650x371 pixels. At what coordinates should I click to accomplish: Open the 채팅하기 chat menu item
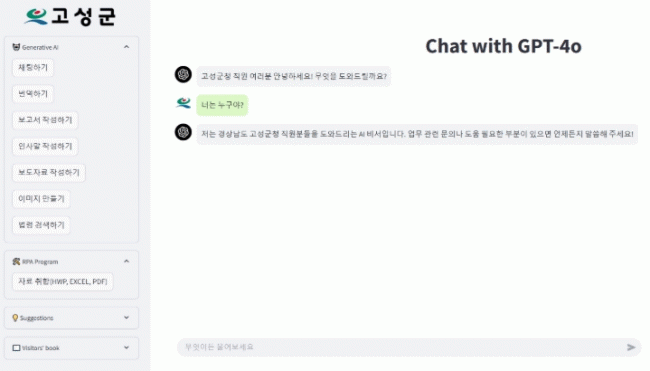33,68
